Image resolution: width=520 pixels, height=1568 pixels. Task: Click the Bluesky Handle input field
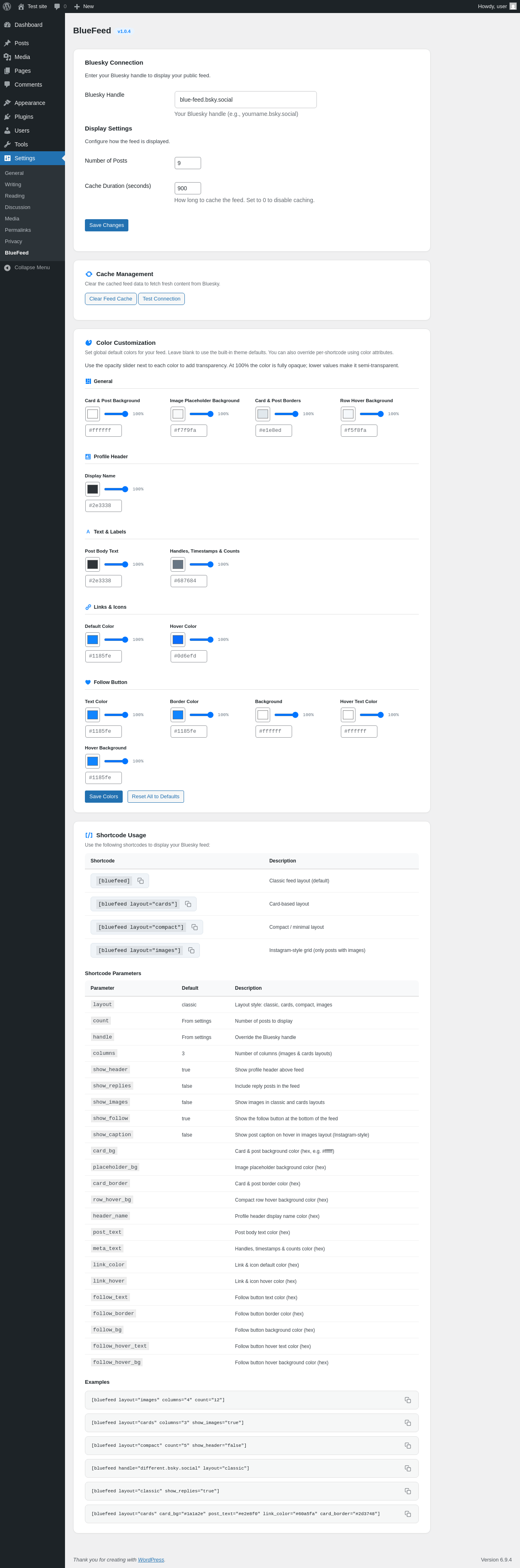point(246,100)
